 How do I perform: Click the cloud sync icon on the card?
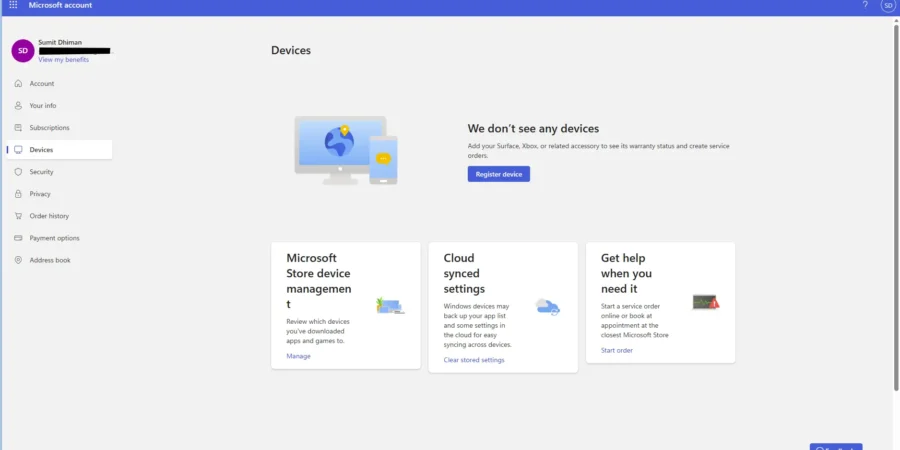548,307
